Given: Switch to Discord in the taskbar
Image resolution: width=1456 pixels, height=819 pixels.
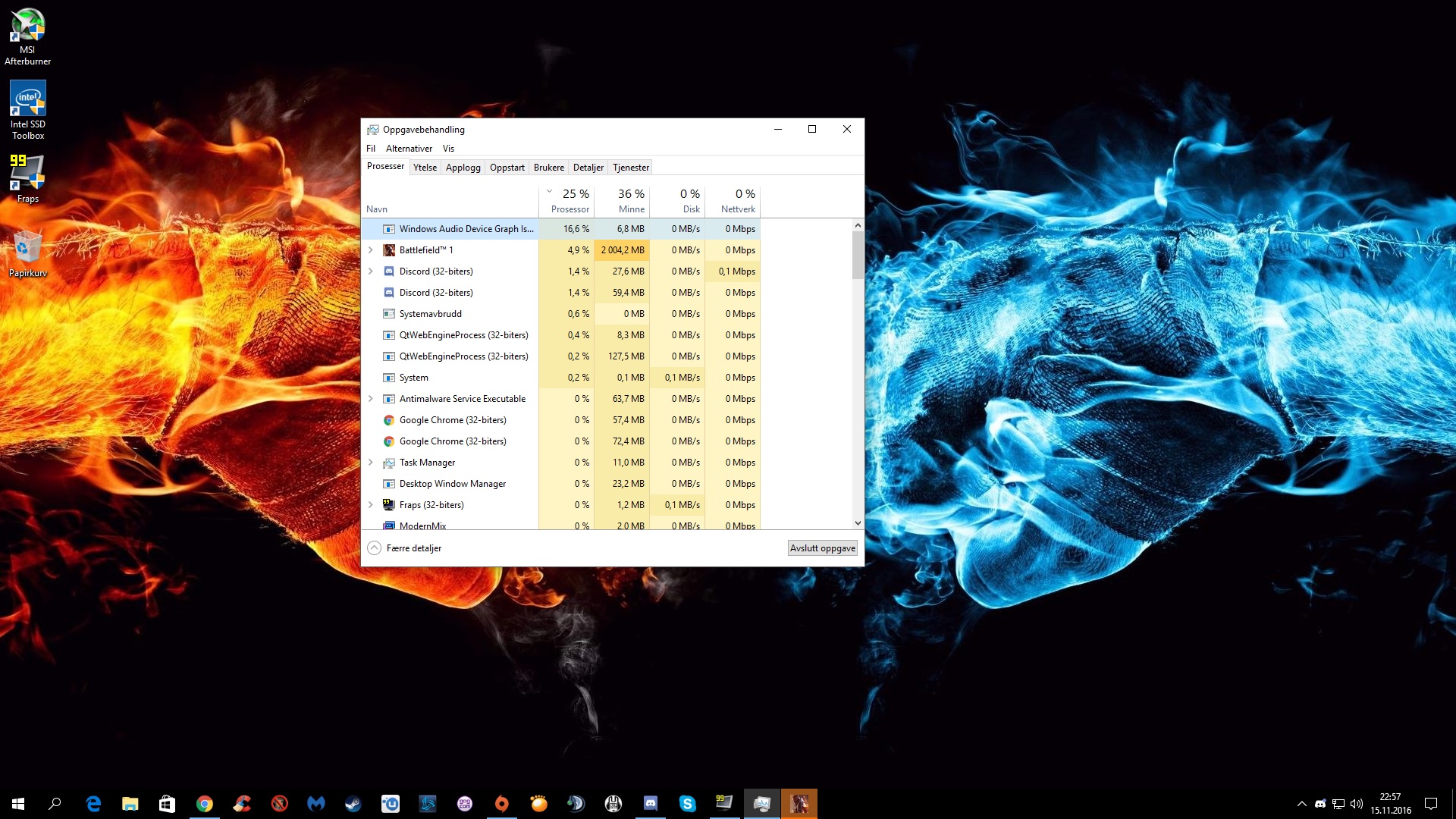Looking at the screenshot, I should [651, 804].
